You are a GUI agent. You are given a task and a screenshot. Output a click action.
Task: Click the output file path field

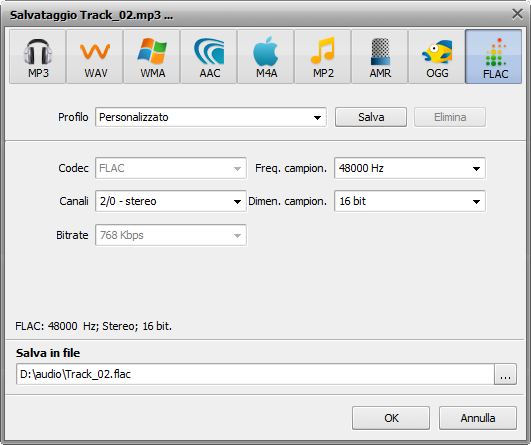pos(255,374)
